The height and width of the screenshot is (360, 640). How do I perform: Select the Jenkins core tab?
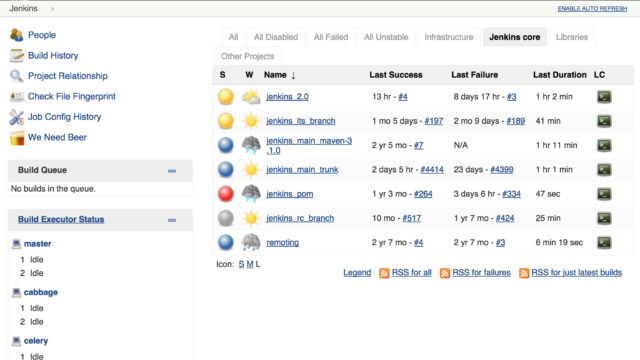(515, 37)
